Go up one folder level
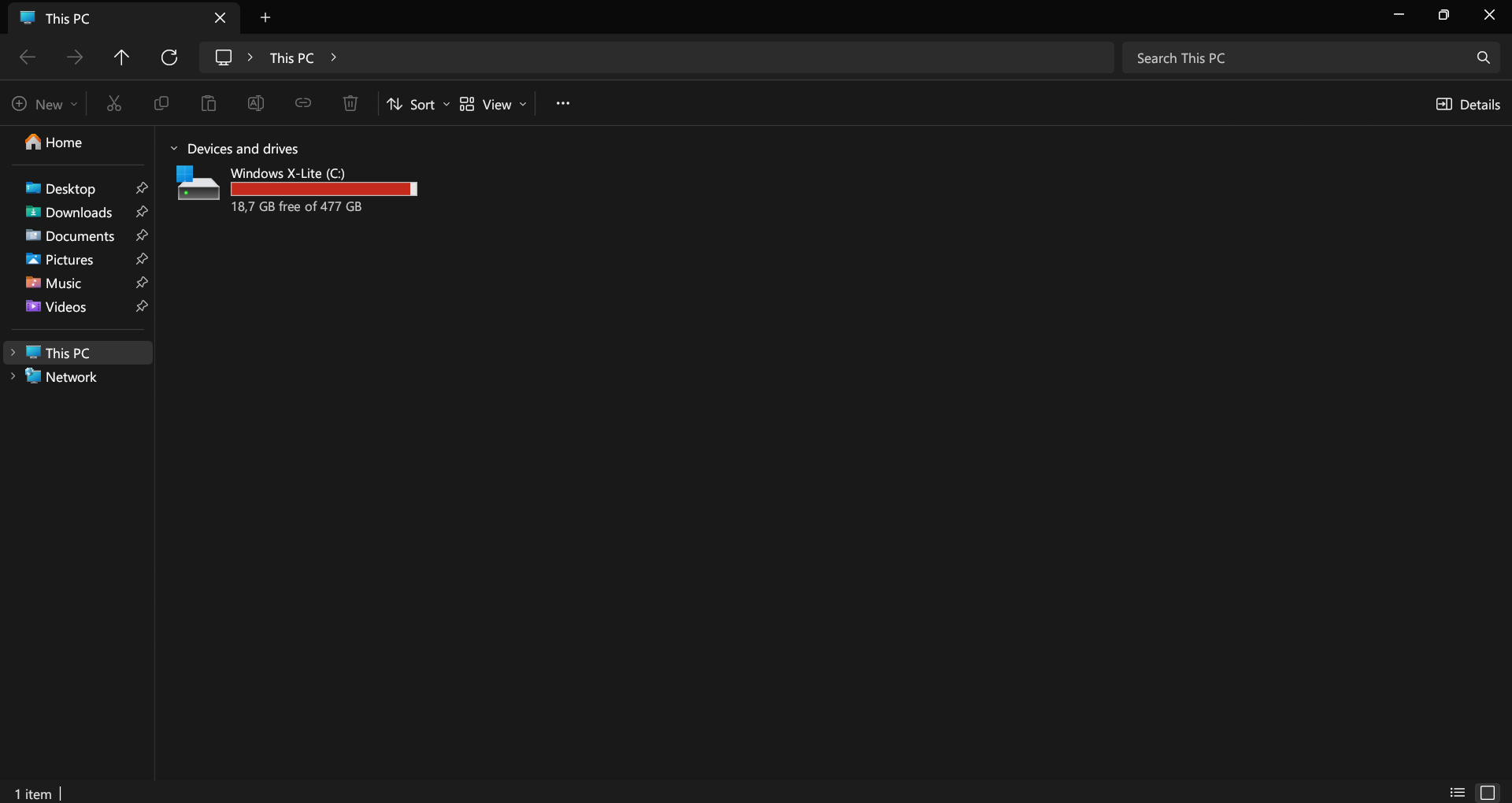 tap(121, 57)
